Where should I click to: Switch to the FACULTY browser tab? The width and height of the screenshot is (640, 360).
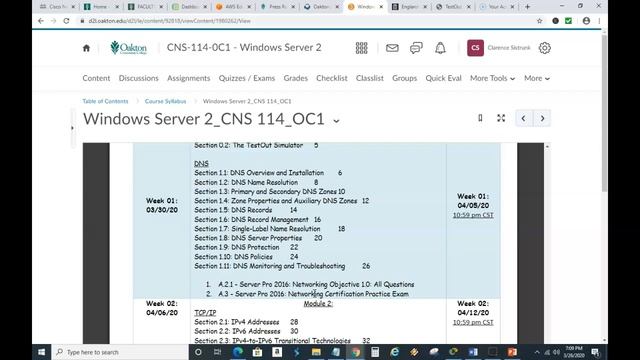coord(145,7)
